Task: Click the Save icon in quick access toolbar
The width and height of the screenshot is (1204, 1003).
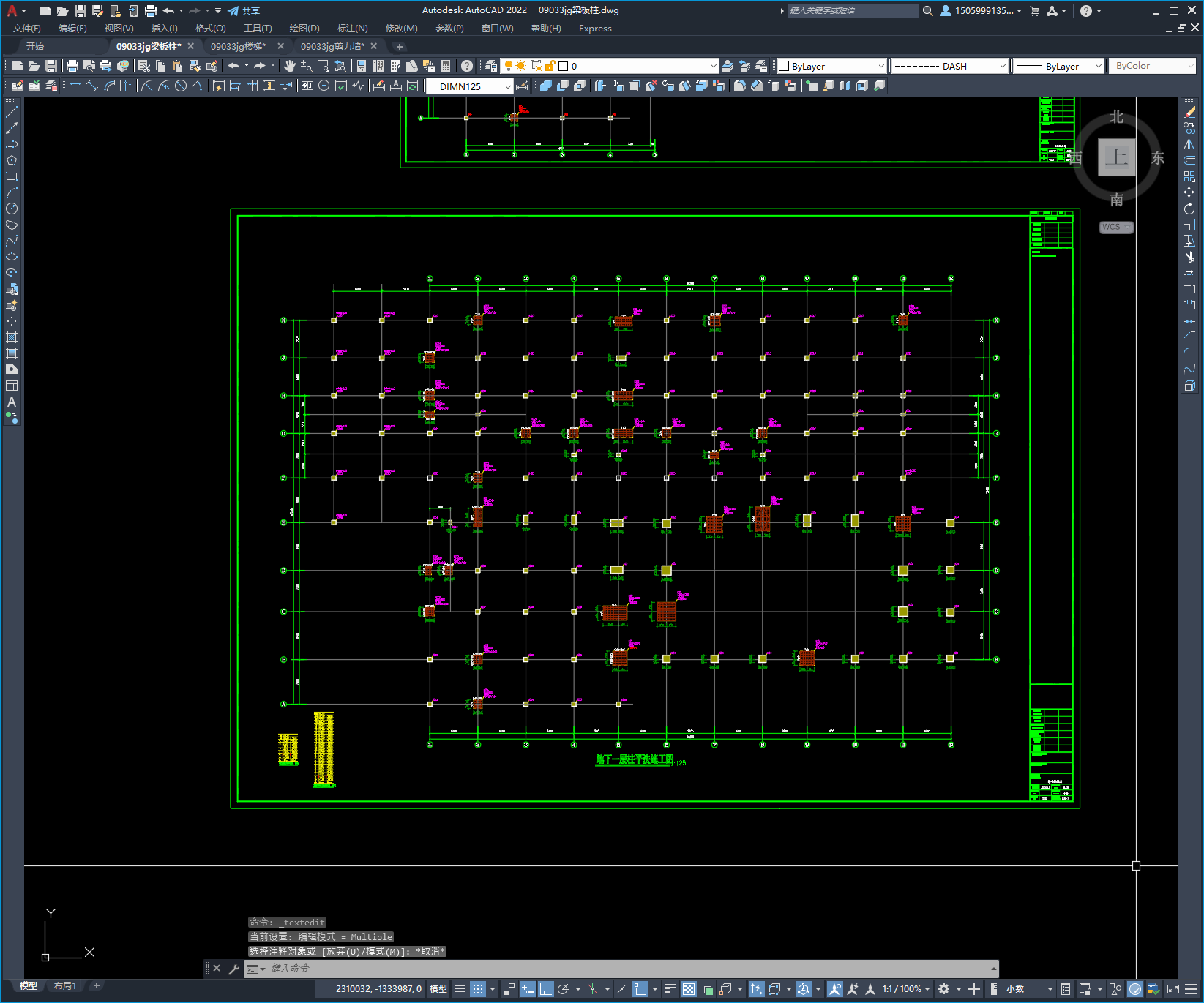Action: pyautogui.click(x=81, y=11)
